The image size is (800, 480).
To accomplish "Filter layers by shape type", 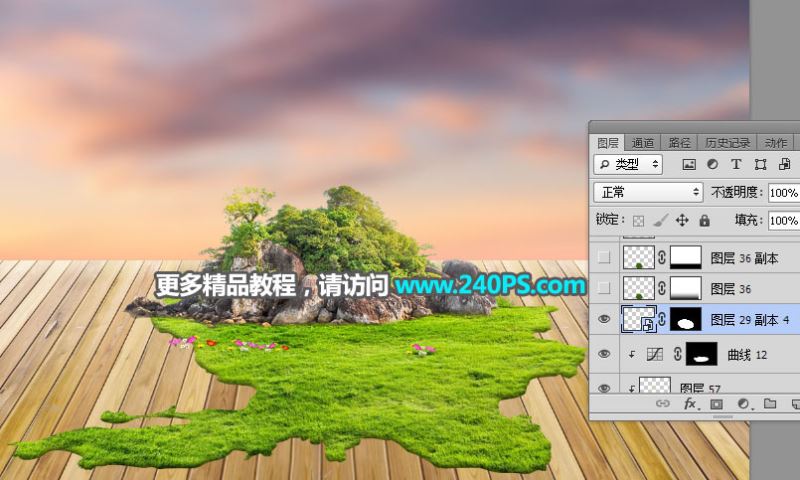I will coord(760,164).
